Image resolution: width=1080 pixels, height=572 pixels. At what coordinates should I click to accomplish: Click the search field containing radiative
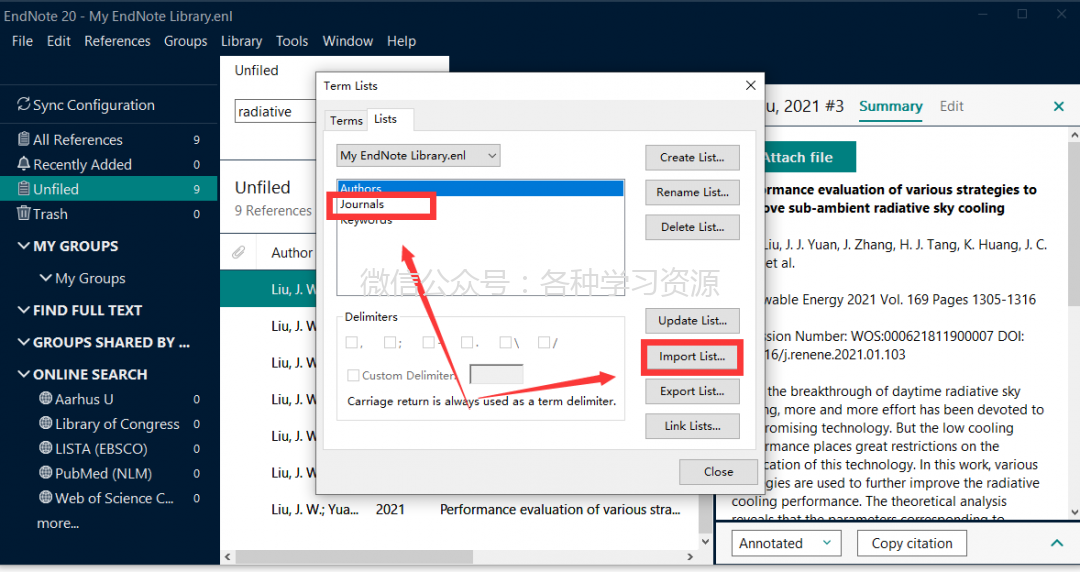coord(276,111)
